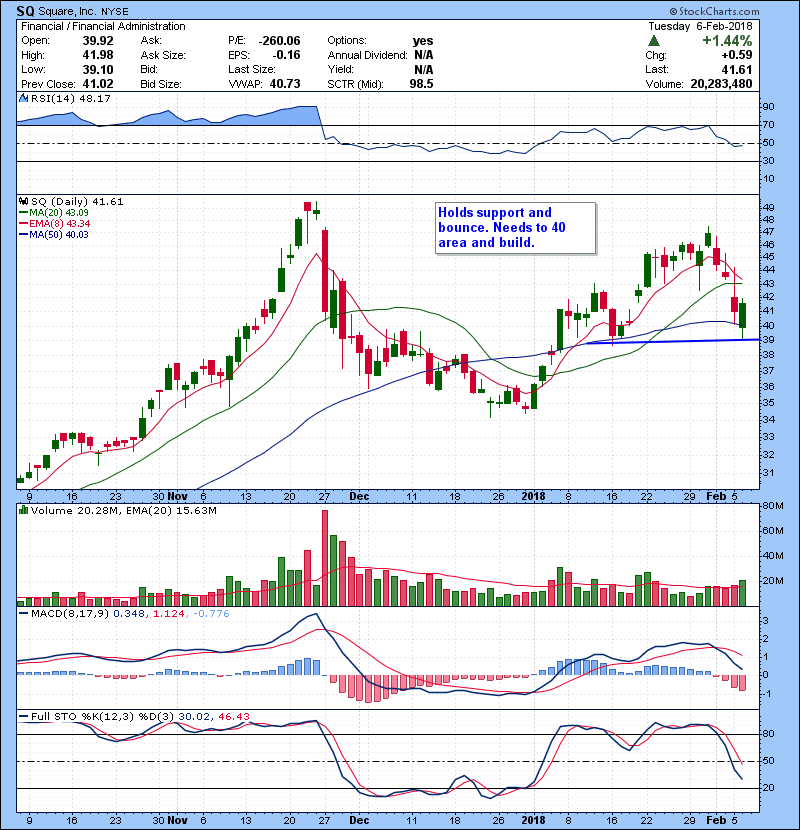800x830 pixels.
Task: Click the NYSE exchange label
Action: click(115, 12)
